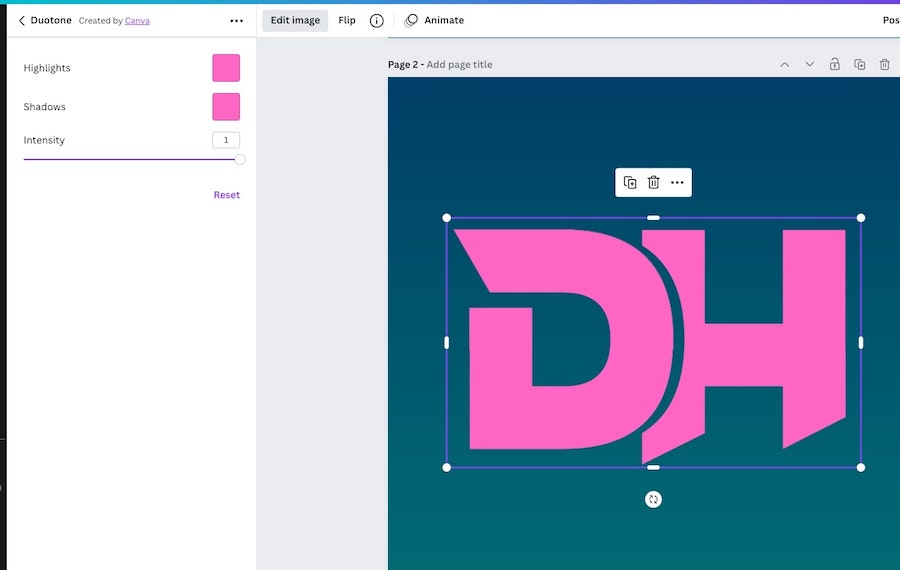The height and width of the screenshot is (570, 900).
Task: Click the back arrow beside Duotone
Action: [x=22, y=20]
